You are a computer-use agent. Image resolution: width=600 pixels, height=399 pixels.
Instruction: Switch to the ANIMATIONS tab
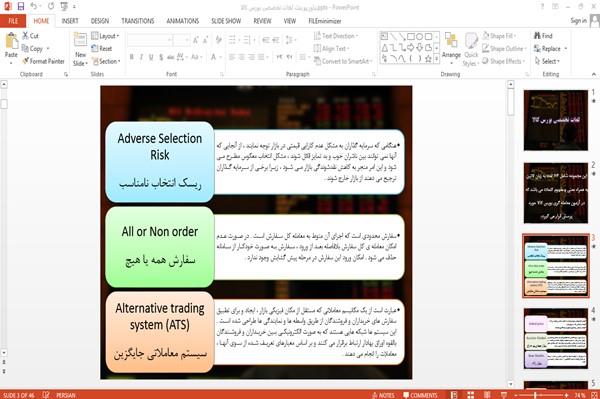coord(183,21)
